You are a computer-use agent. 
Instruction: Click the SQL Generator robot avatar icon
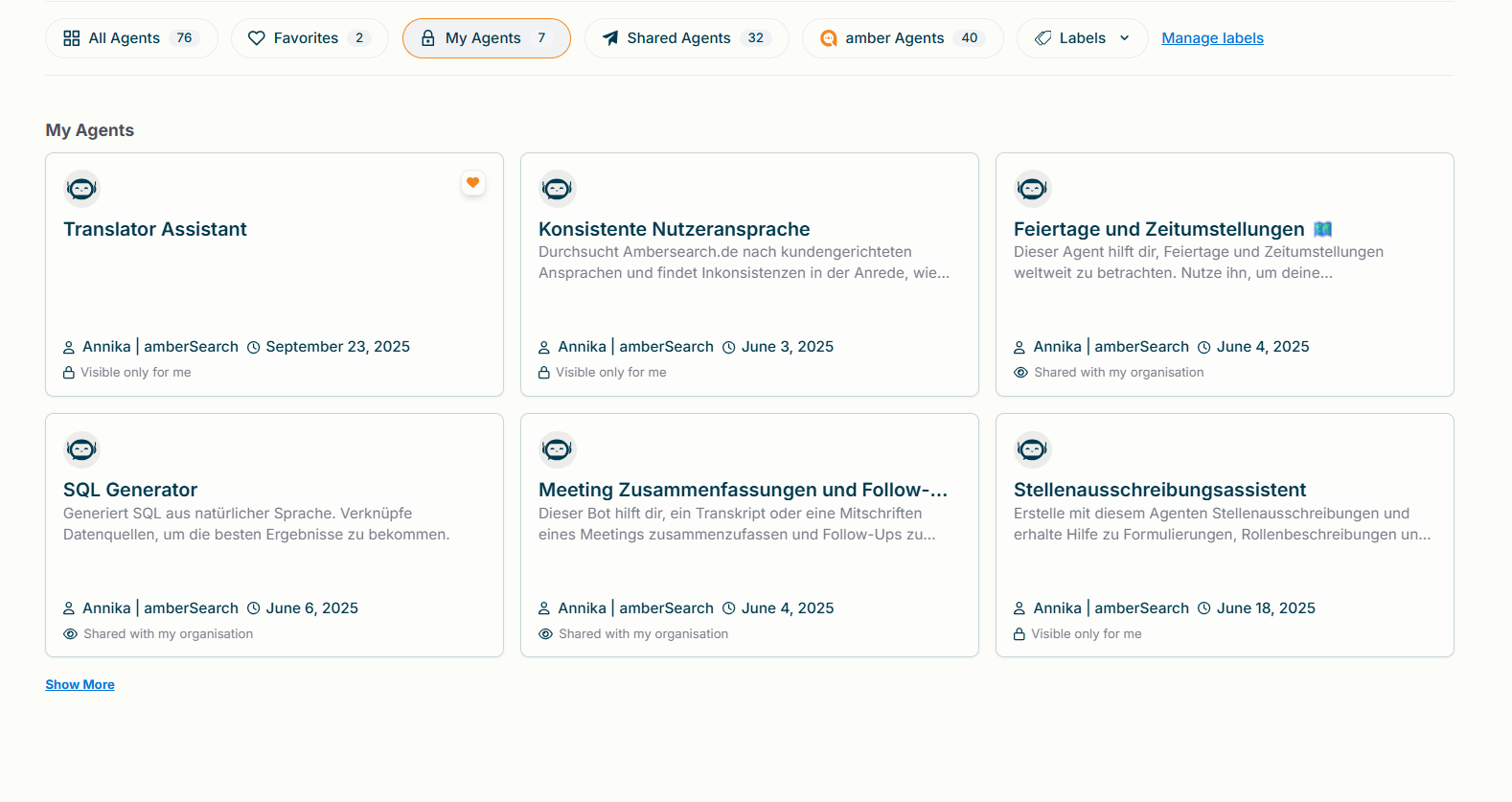(x=81, y=449)
